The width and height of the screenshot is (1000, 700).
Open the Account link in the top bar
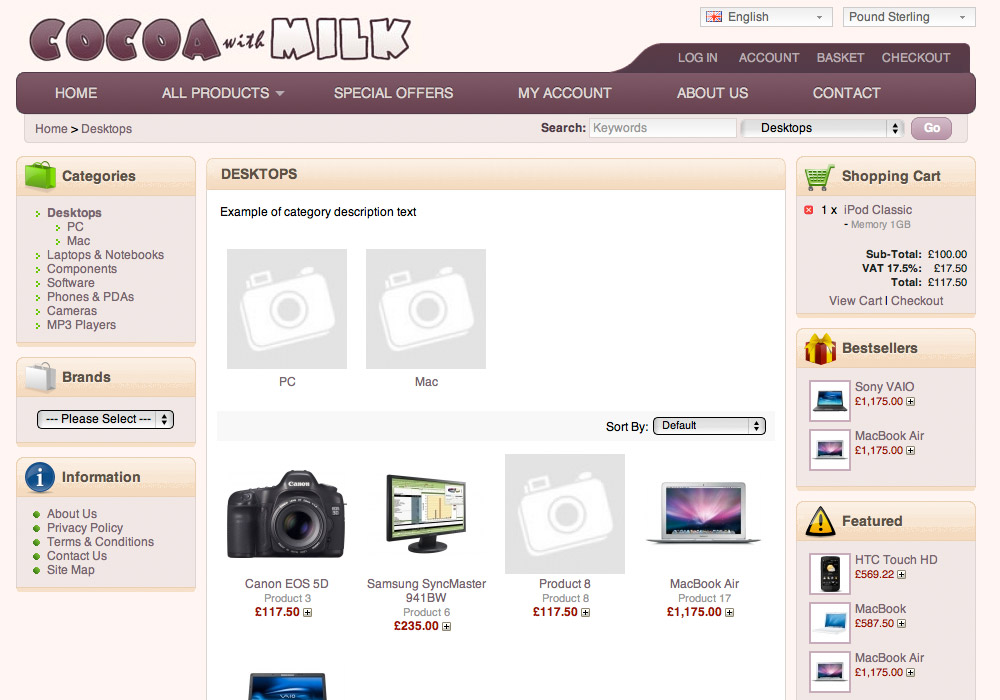(768, 58)
